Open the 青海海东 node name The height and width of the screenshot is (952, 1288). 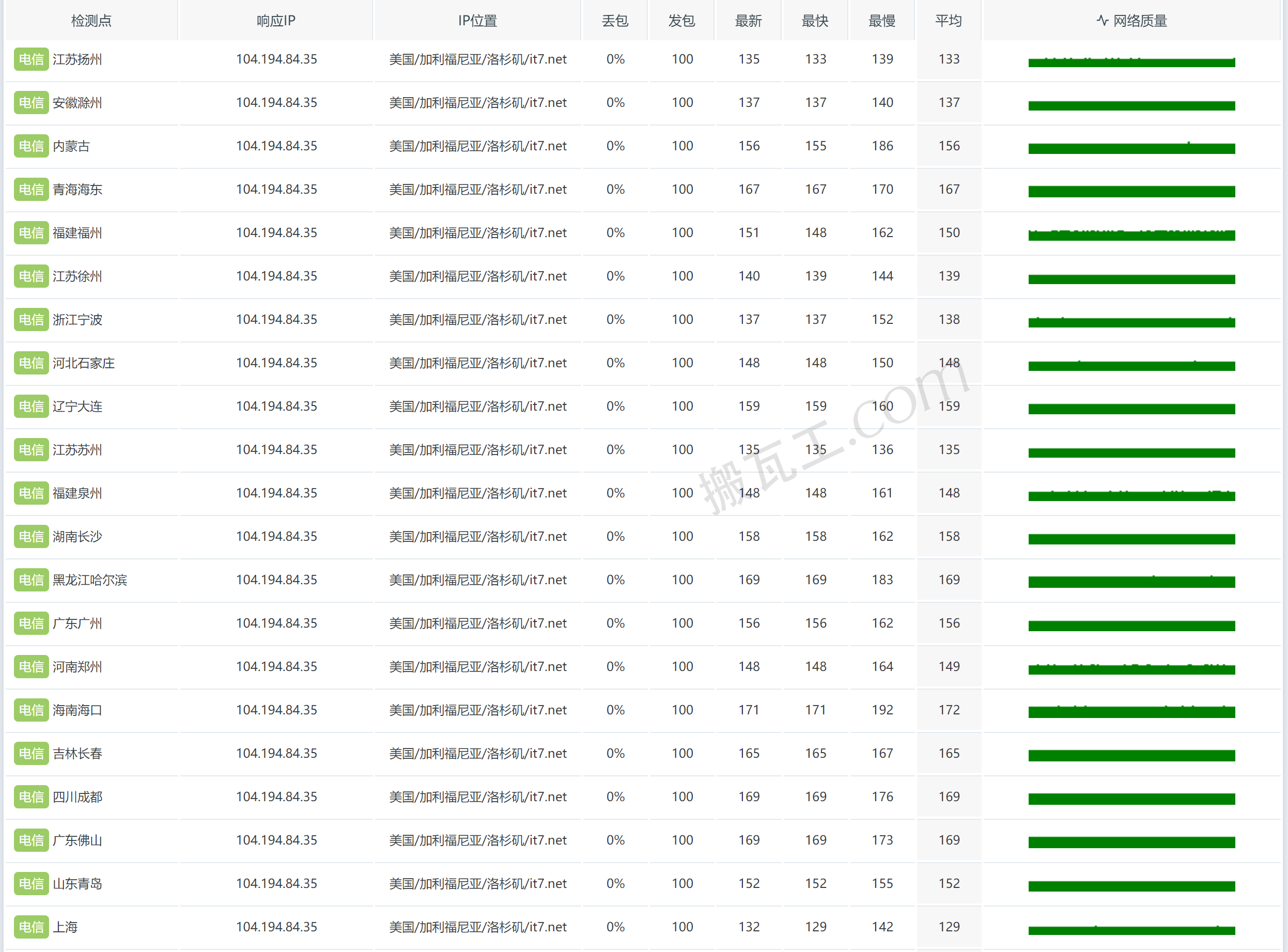pos(77,190)
